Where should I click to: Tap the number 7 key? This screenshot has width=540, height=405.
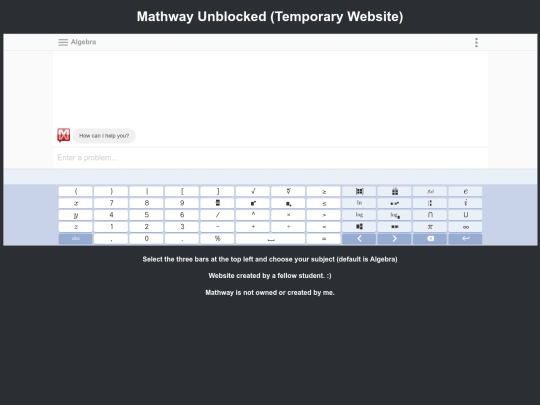tap(111, 203)
